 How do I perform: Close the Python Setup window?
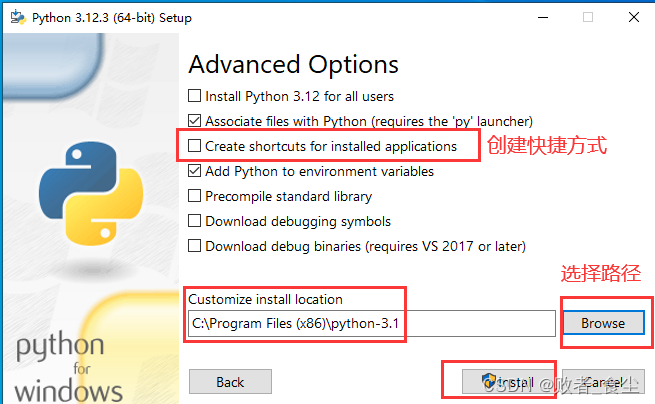coord(633,17)
